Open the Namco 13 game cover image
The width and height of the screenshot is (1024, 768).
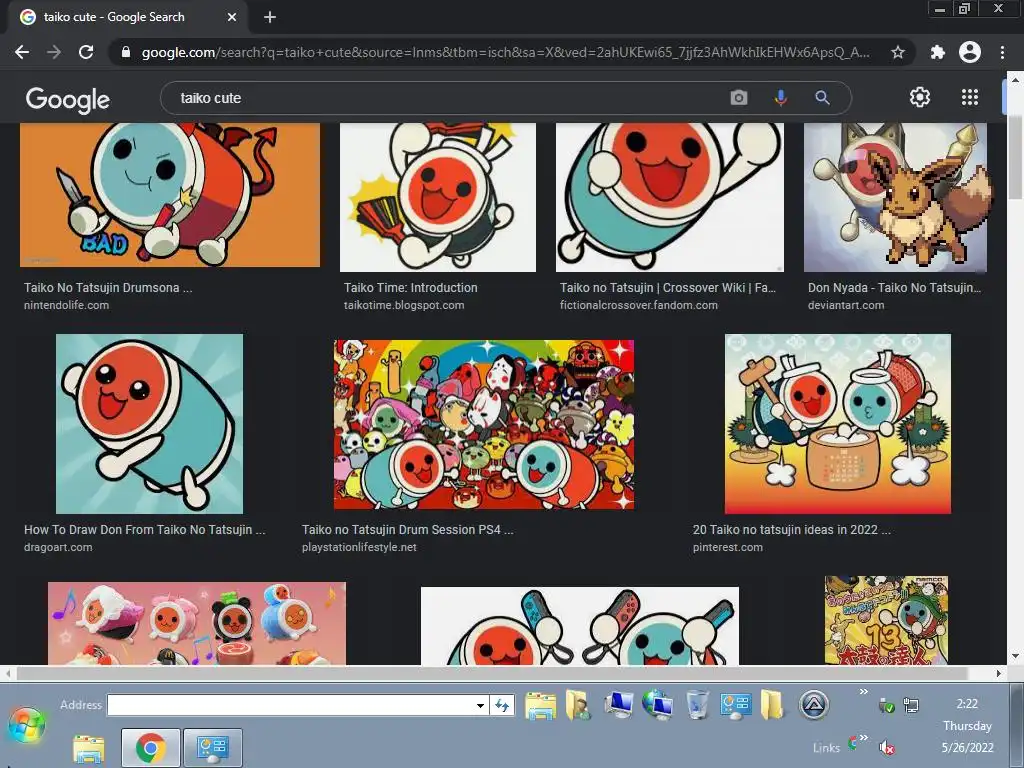pos(886,620)
